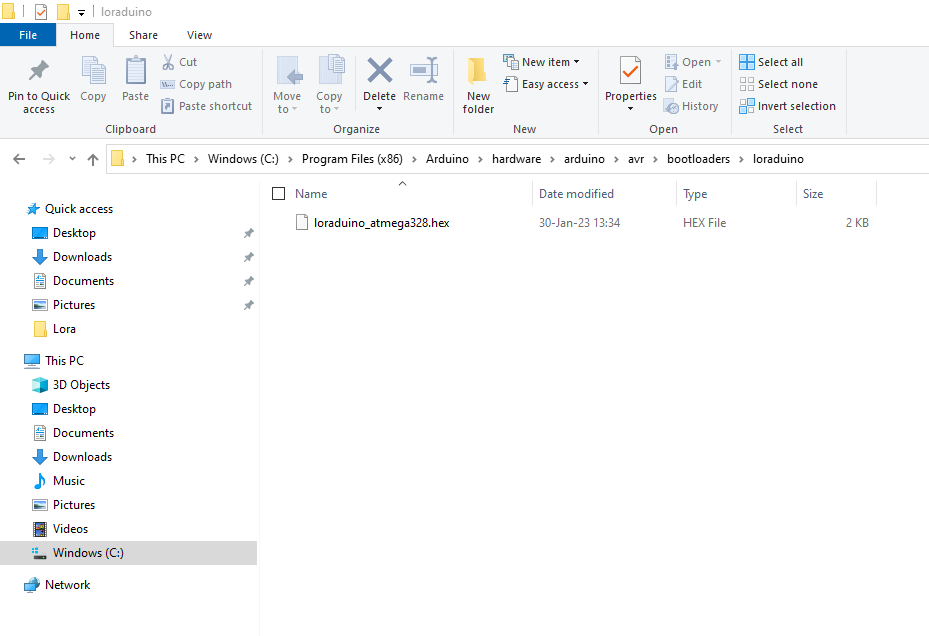This screenshot has width=929, height=636.
Task: Click avr in the address path
Action: [636, 159]
